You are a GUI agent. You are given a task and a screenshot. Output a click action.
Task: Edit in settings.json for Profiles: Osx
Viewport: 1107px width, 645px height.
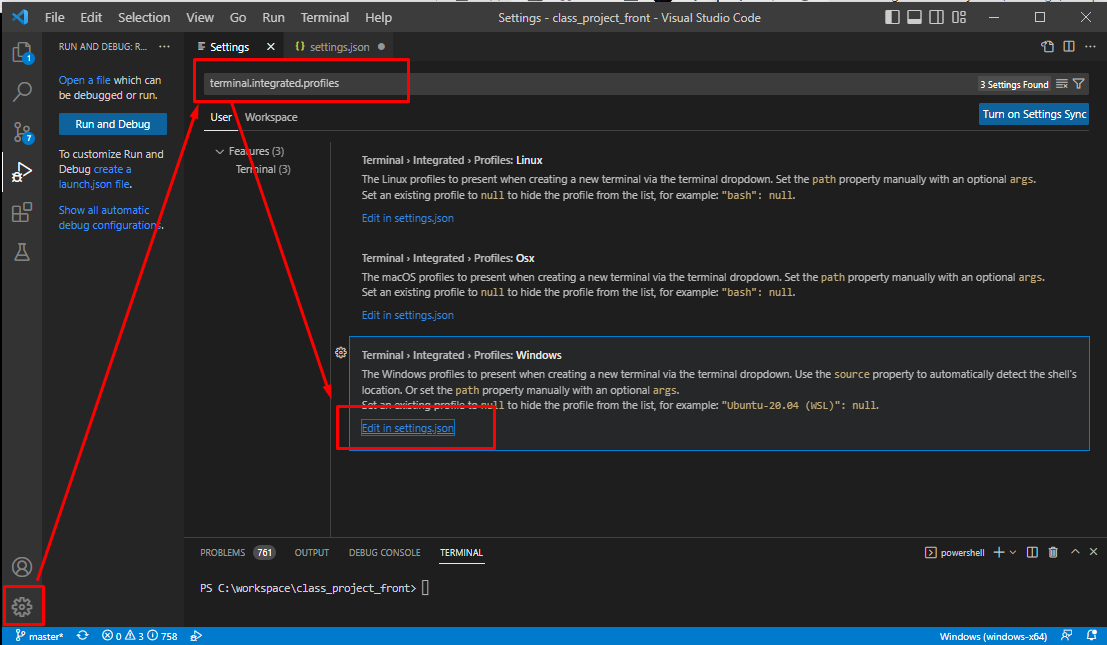pos(407,315)
